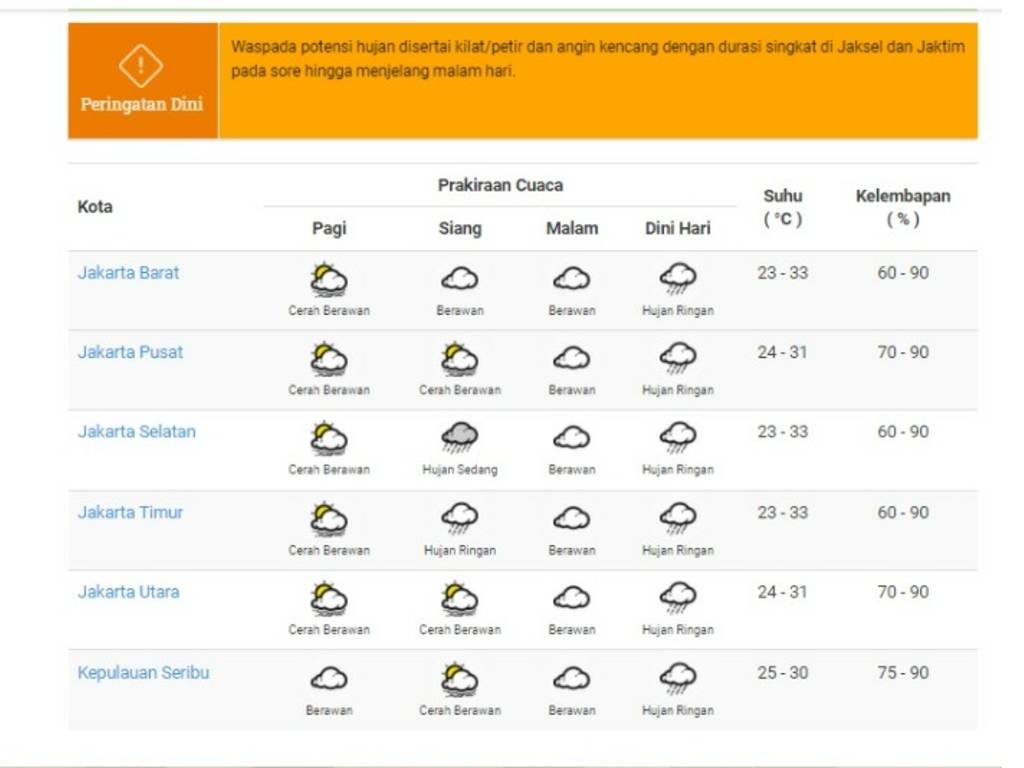Image resolution: width=1024 pixels, height=768 pixels.
Task: Open the Jakarta Pusat city link
Action: (x=130, y=353)
